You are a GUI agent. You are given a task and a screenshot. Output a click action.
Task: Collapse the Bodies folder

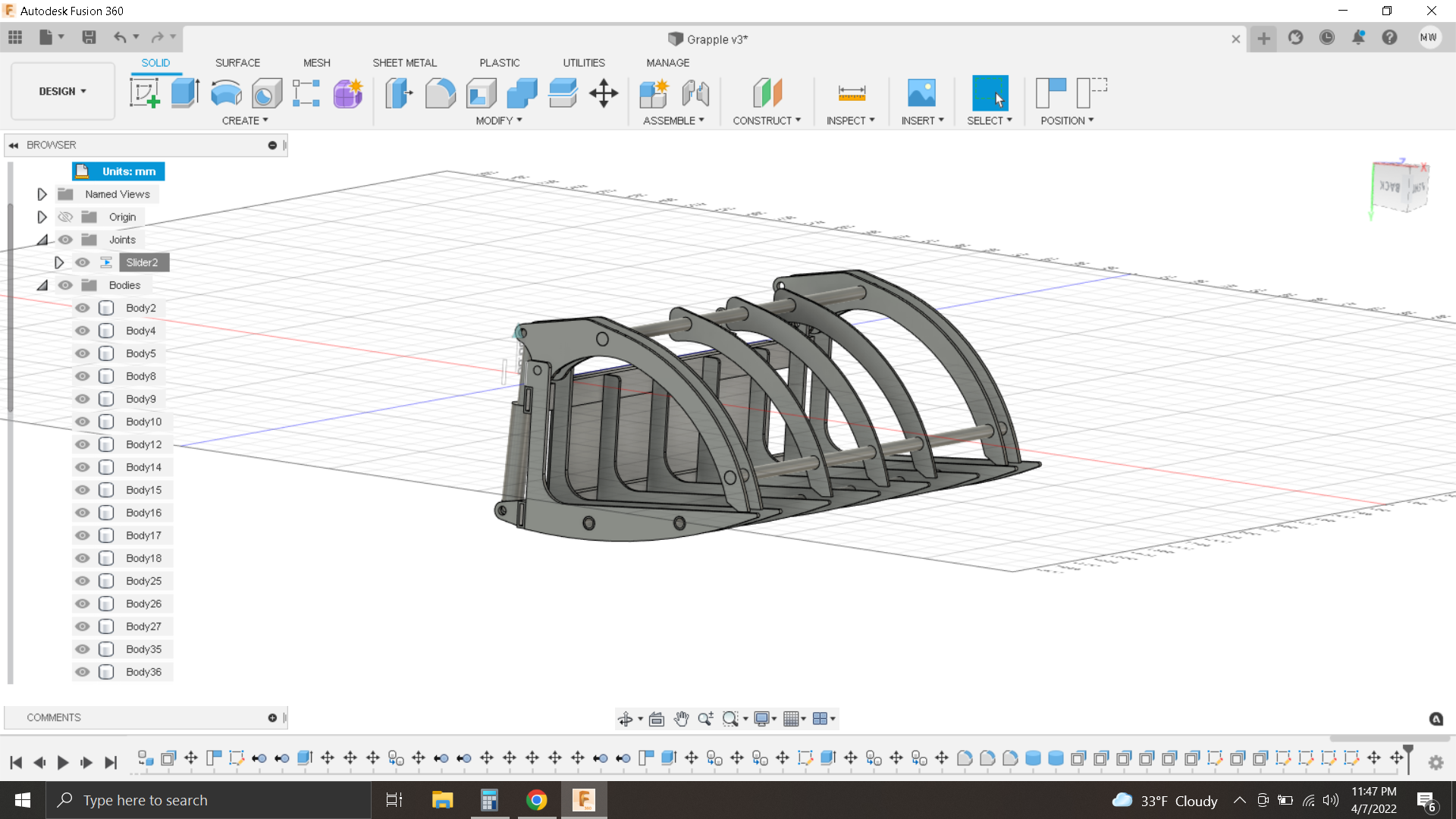coord(42,285)
